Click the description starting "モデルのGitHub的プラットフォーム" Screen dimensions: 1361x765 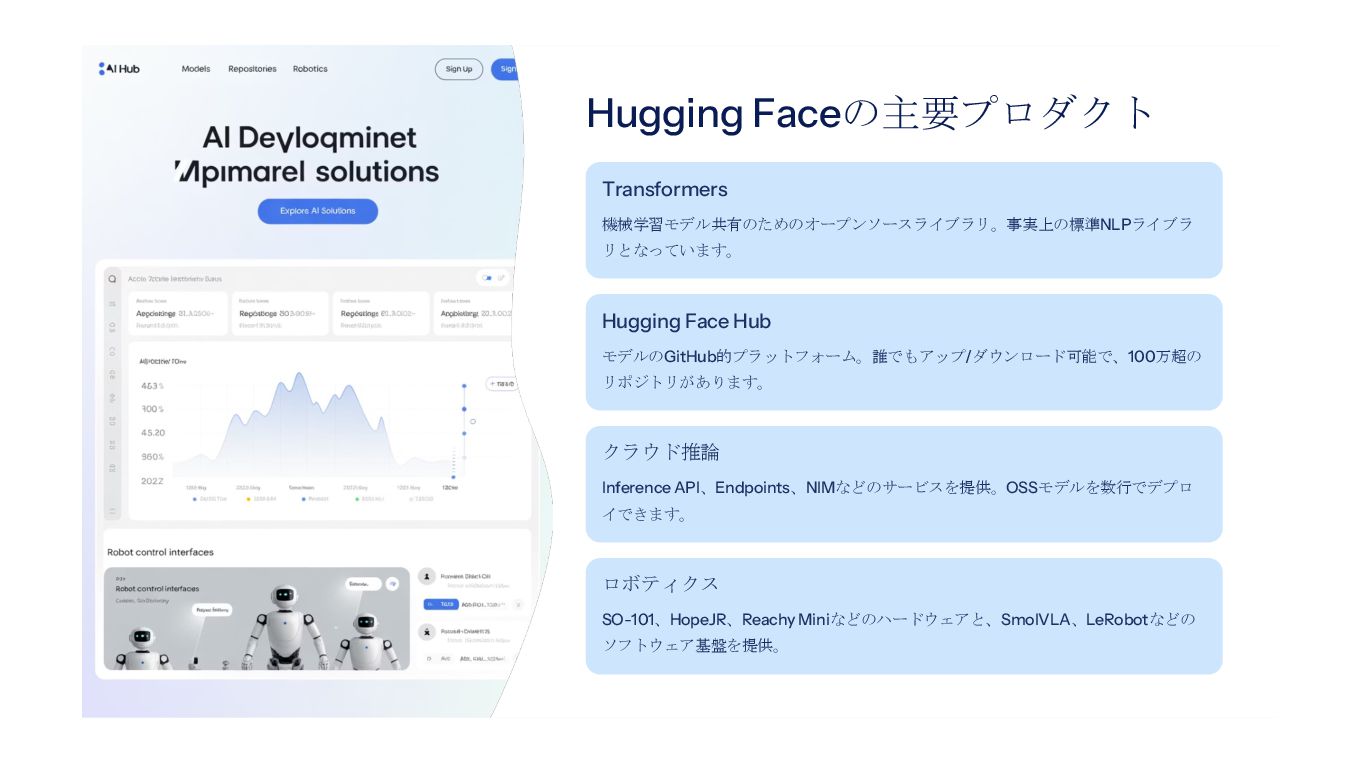coord(902,369)
